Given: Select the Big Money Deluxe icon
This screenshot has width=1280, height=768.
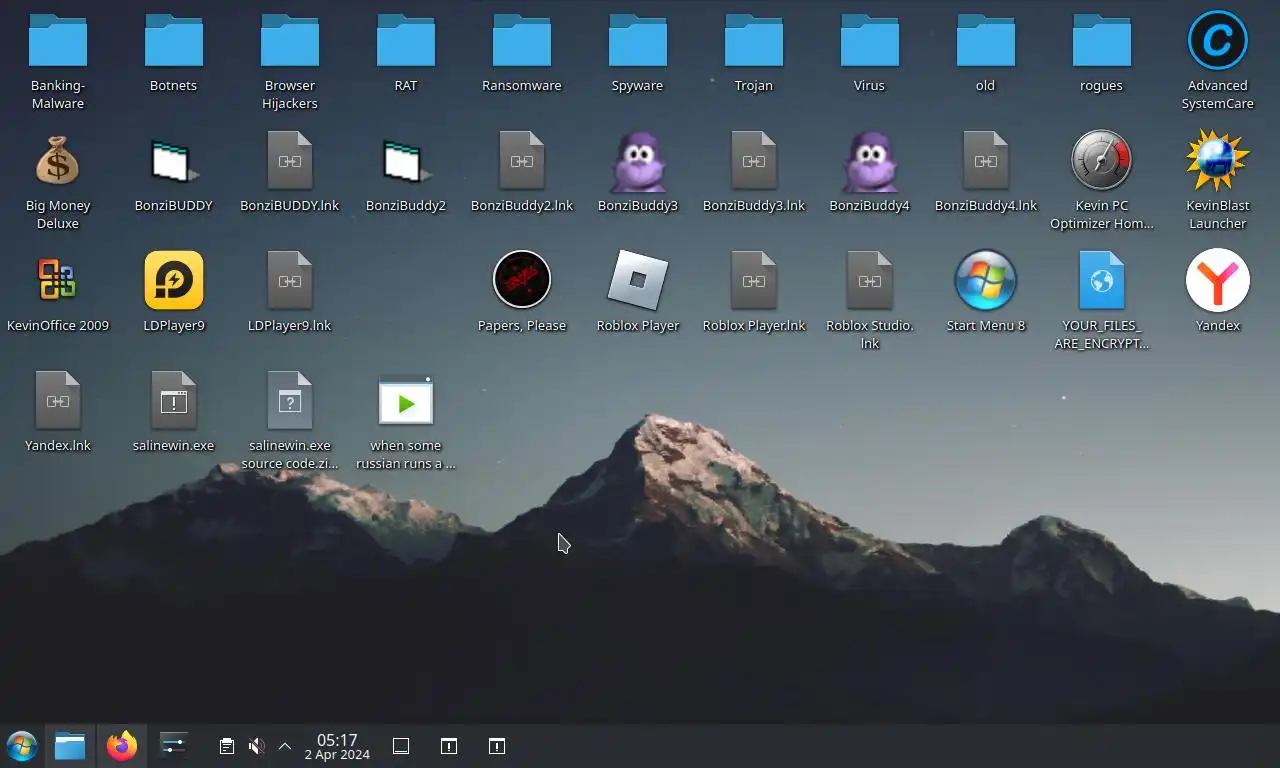Looking at the screenshot, I should (x=58, y=161).
